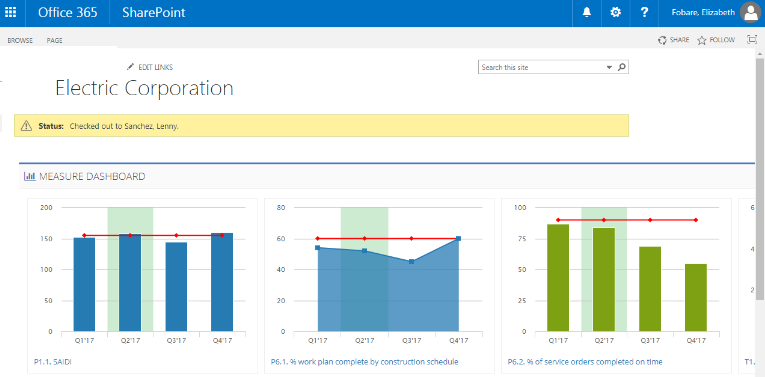Image resolution: width=765 pixels, height=377 pixels.
Task: Open the help question mark
Action: [644, 13]
